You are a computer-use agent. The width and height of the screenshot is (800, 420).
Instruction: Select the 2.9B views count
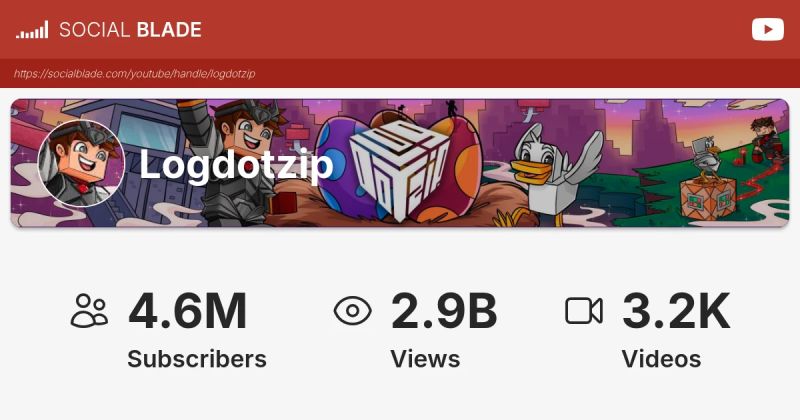coord(444,311)
